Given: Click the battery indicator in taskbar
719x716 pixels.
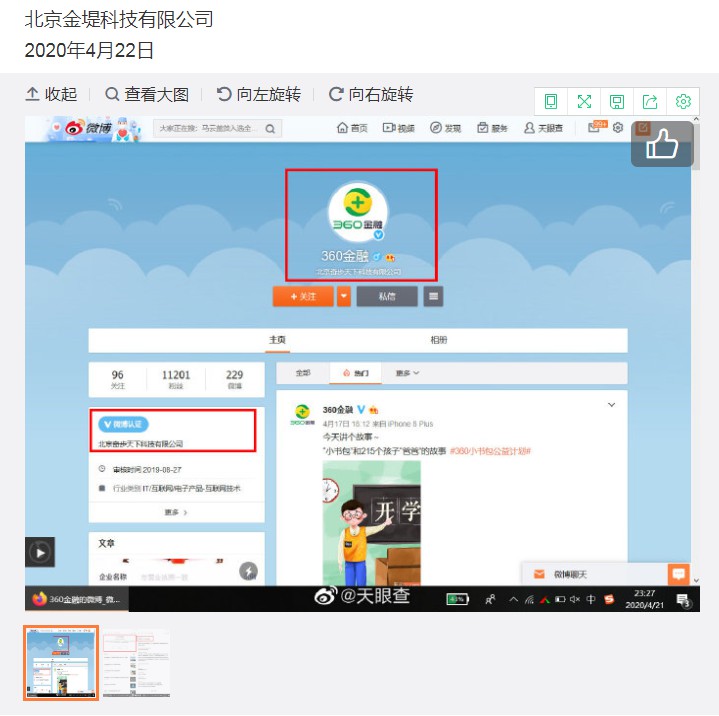Looking at the screenshot, I should click(x=457, y=599).
